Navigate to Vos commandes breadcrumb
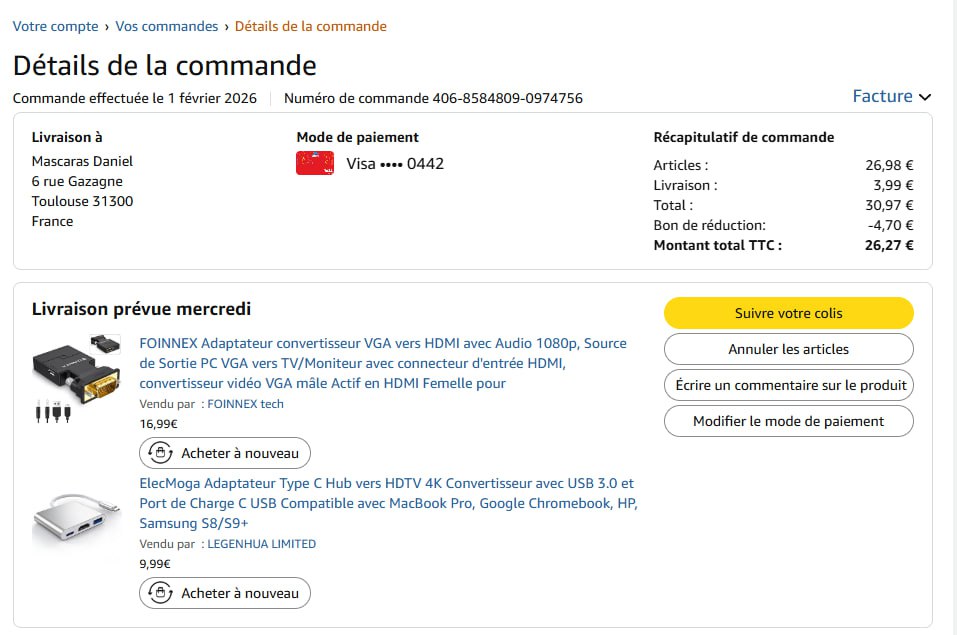Viewport: 957px width, 635px height. 167,26
